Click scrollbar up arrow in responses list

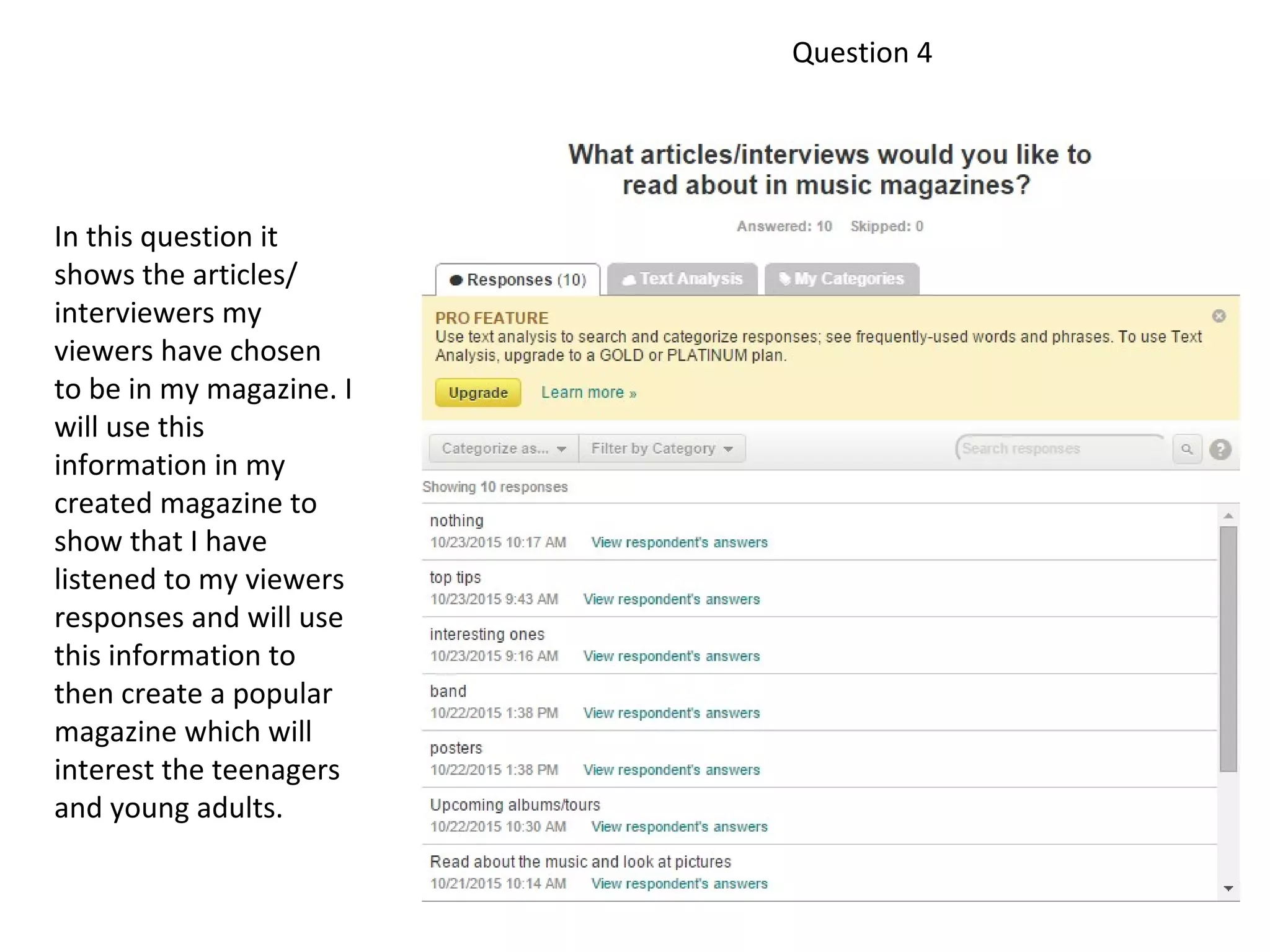pos(1228,516)
